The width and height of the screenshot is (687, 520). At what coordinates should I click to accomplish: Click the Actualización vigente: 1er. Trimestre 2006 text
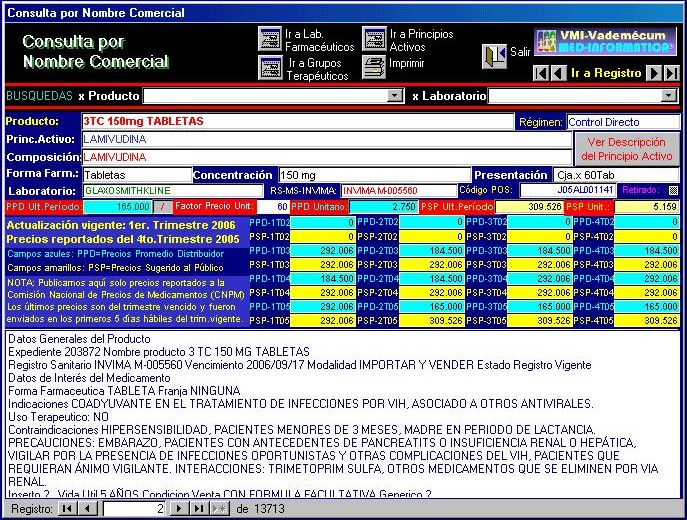click(121, 225)
